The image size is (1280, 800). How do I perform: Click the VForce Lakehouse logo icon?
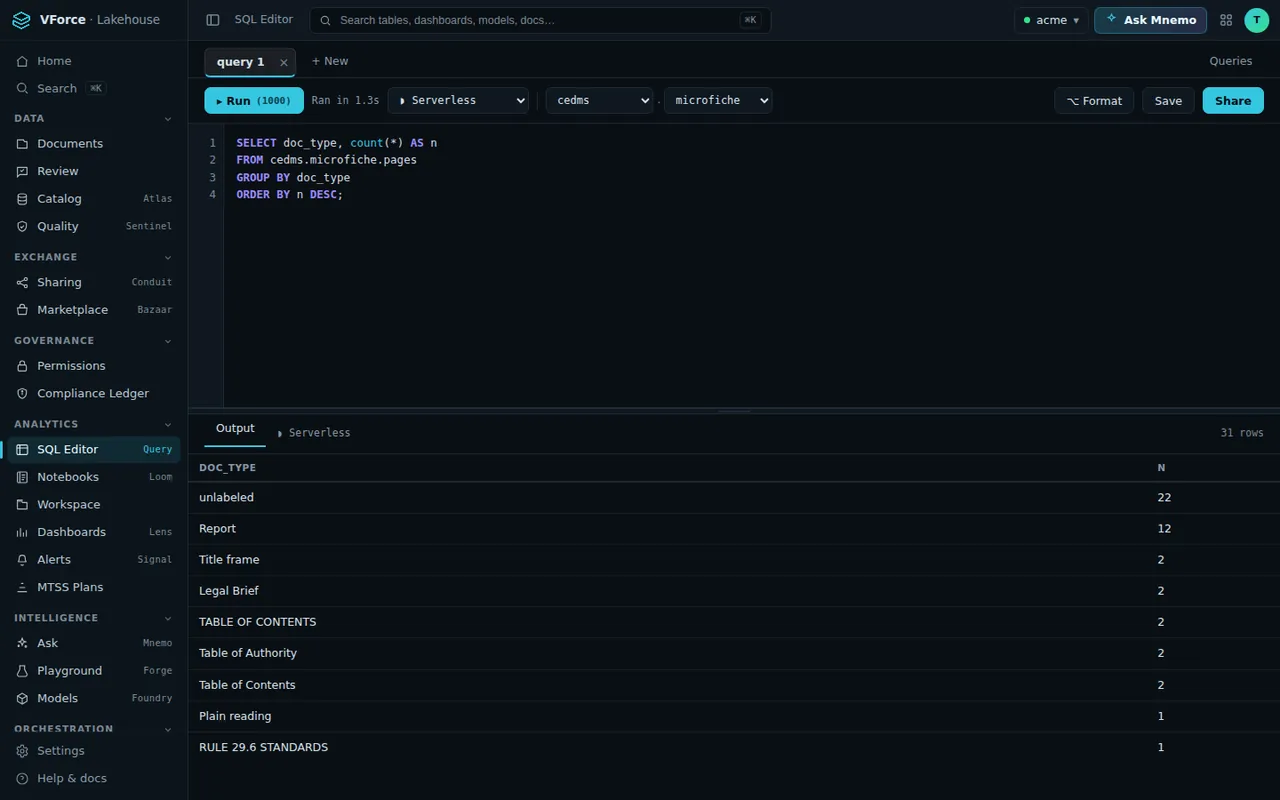pos(21,20)
